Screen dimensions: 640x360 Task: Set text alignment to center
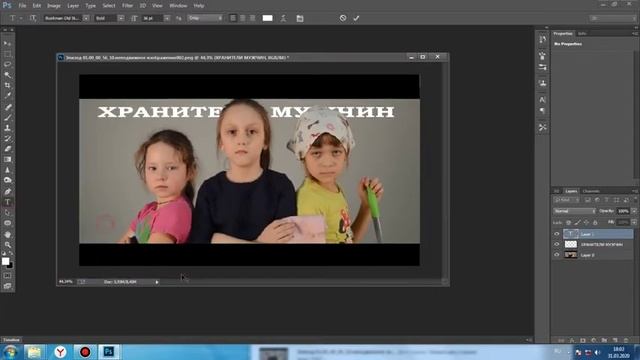point(242,18)
